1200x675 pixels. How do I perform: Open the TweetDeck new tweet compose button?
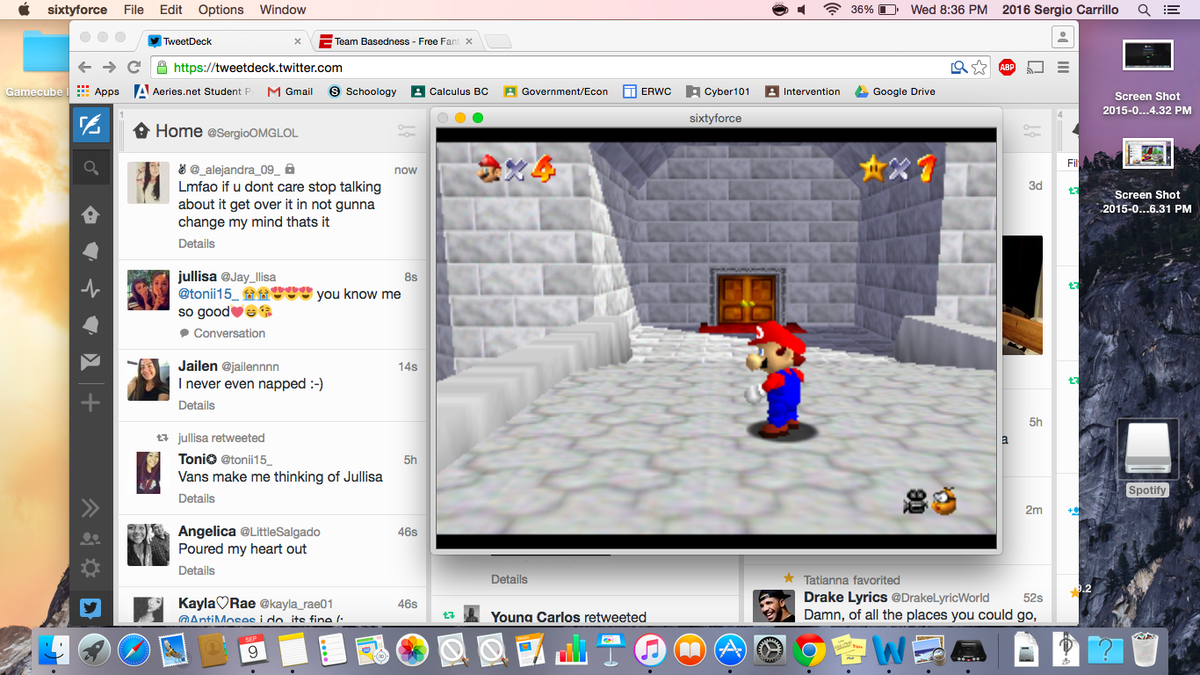[x=90, y=125]
